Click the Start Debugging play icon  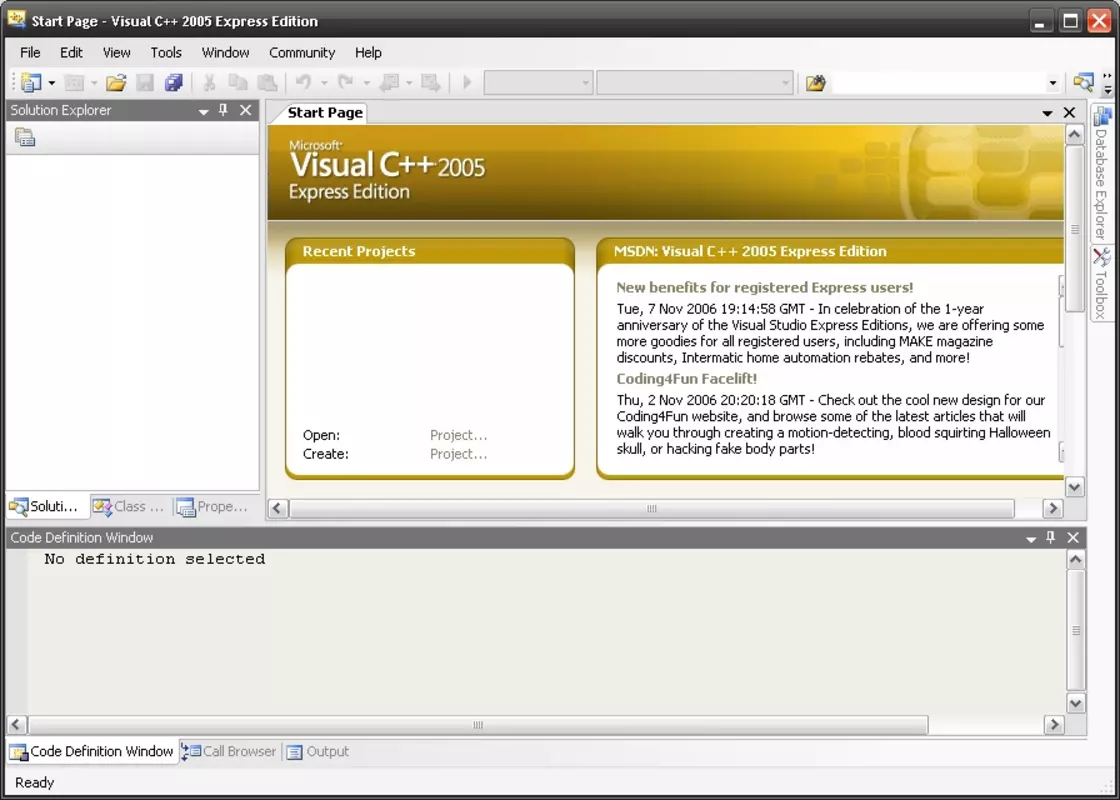[467, 83]
